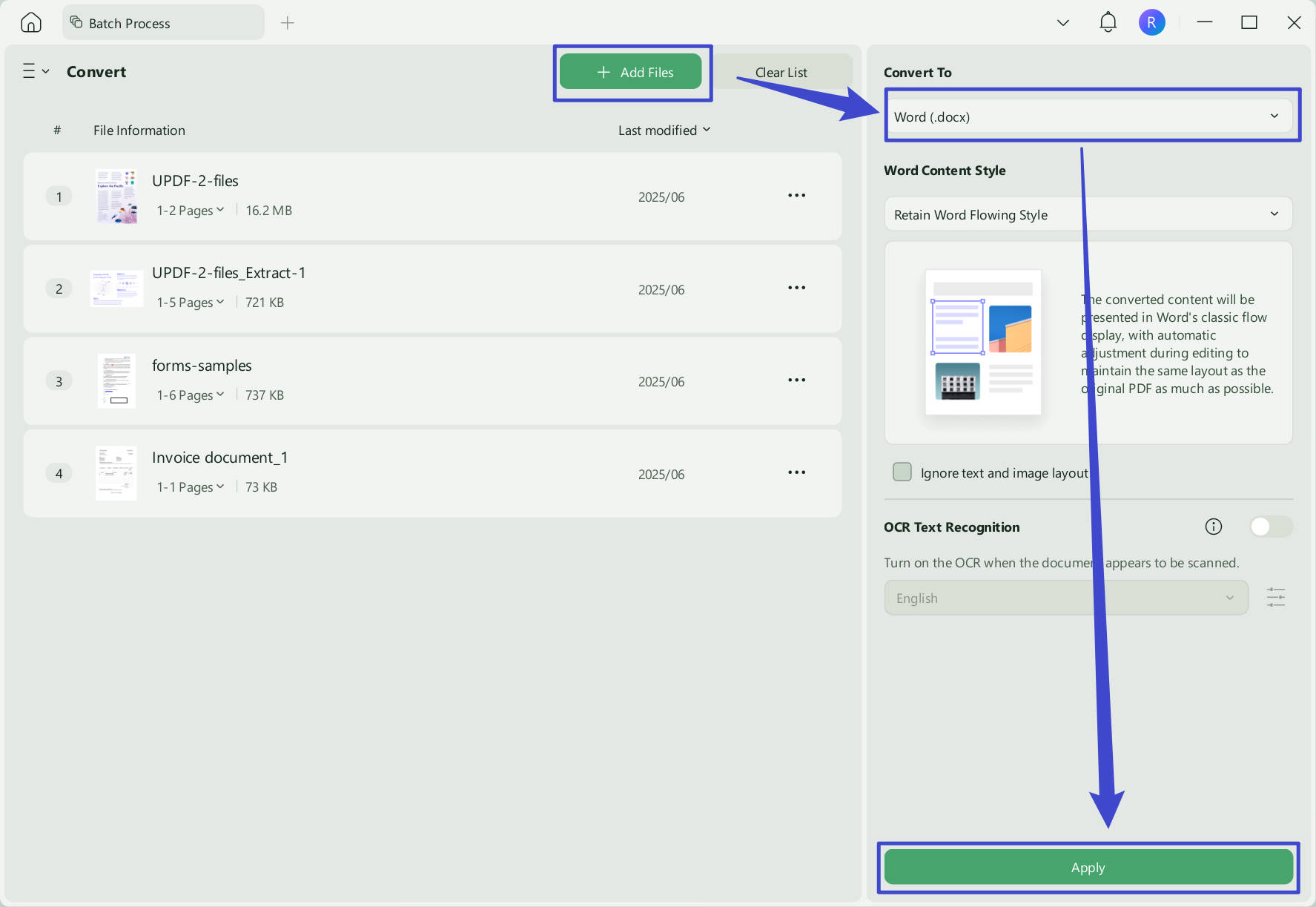Click the Apply button

(1088, 867)
